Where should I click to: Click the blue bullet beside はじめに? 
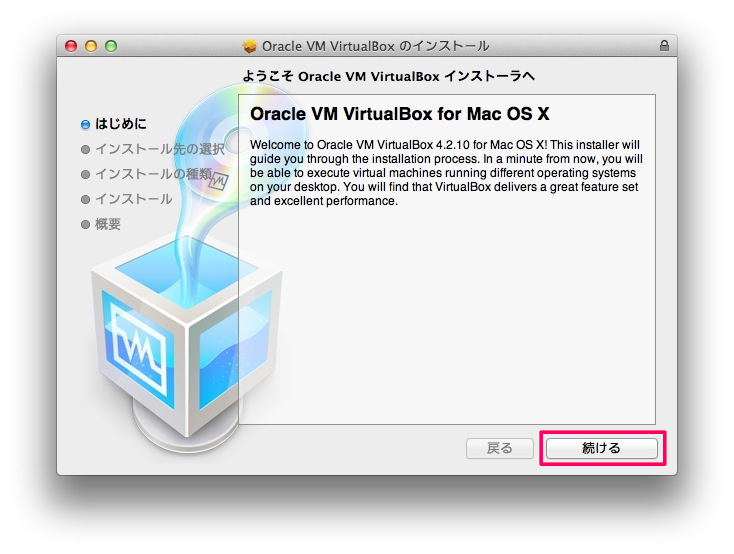tap(85, 125)
